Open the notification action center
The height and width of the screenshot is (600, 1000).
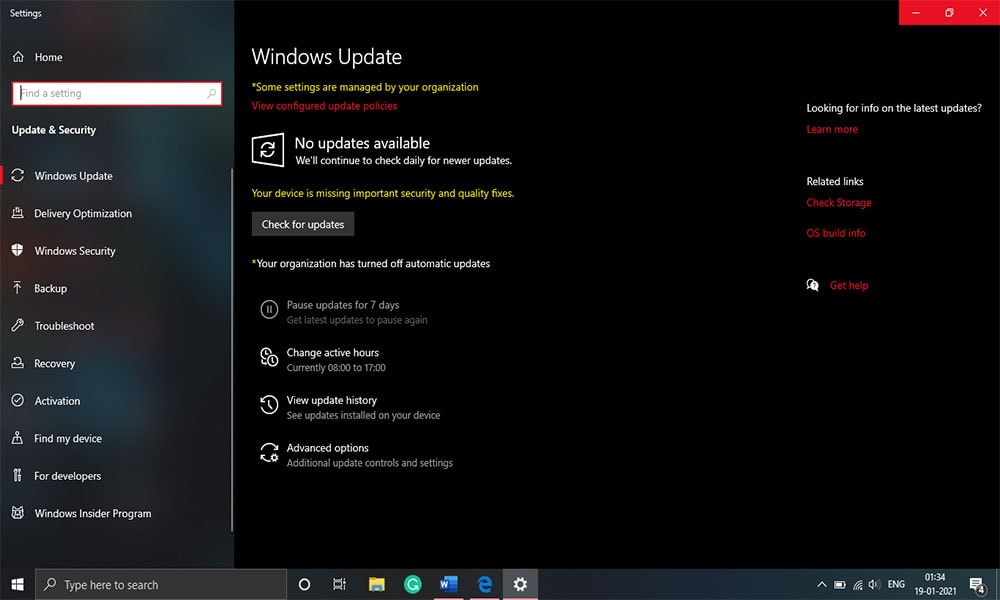tap(978, 585)
